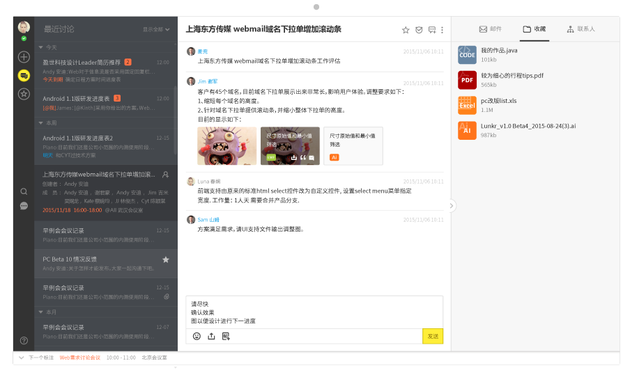The image size is (630, 377).
Task: Send the message with yellow 发送 button
Action: coord(433,336)
